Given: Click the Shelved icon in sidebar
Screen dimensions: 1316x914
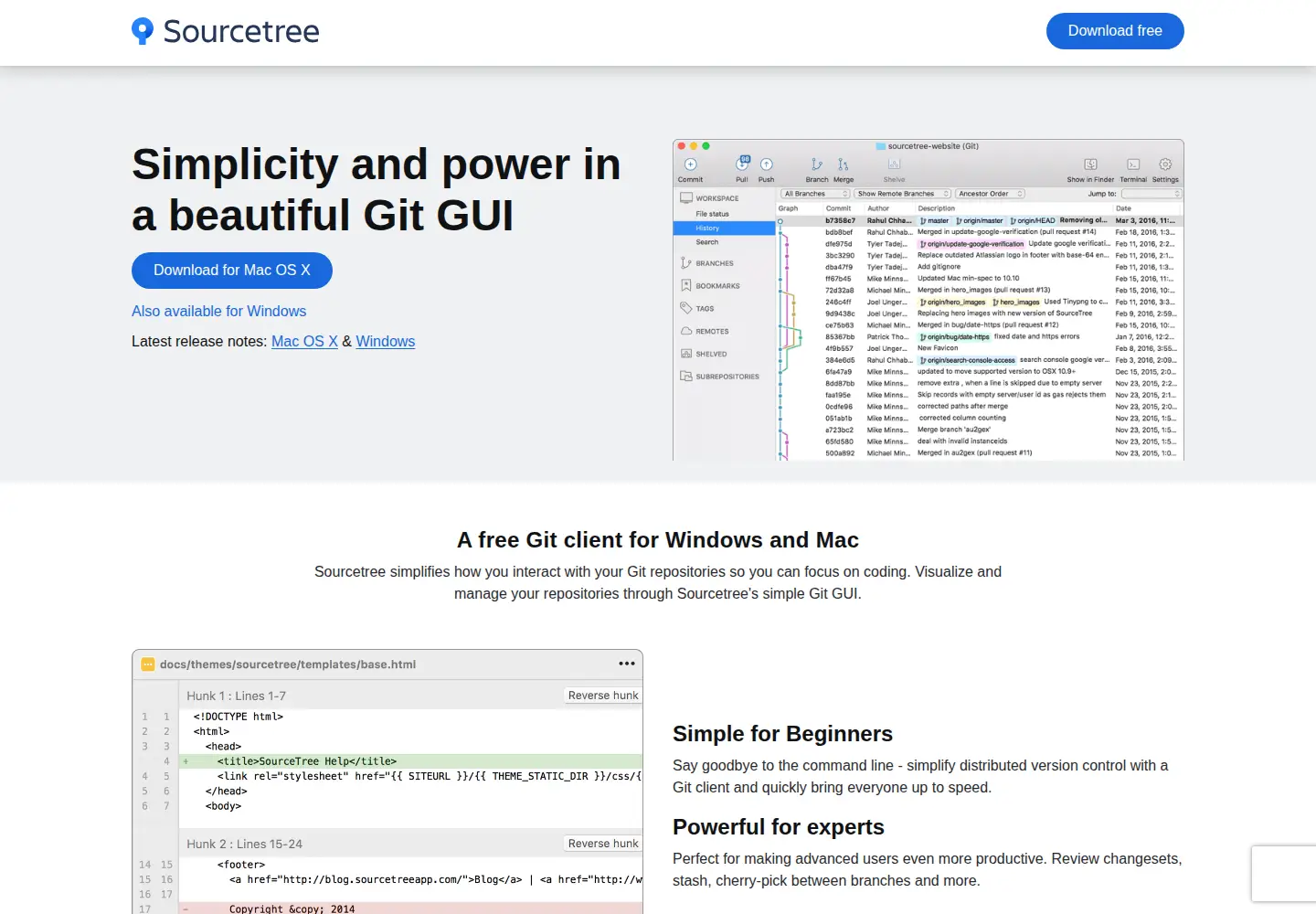Looking at the screenshot, I should [x=686, y=354].
